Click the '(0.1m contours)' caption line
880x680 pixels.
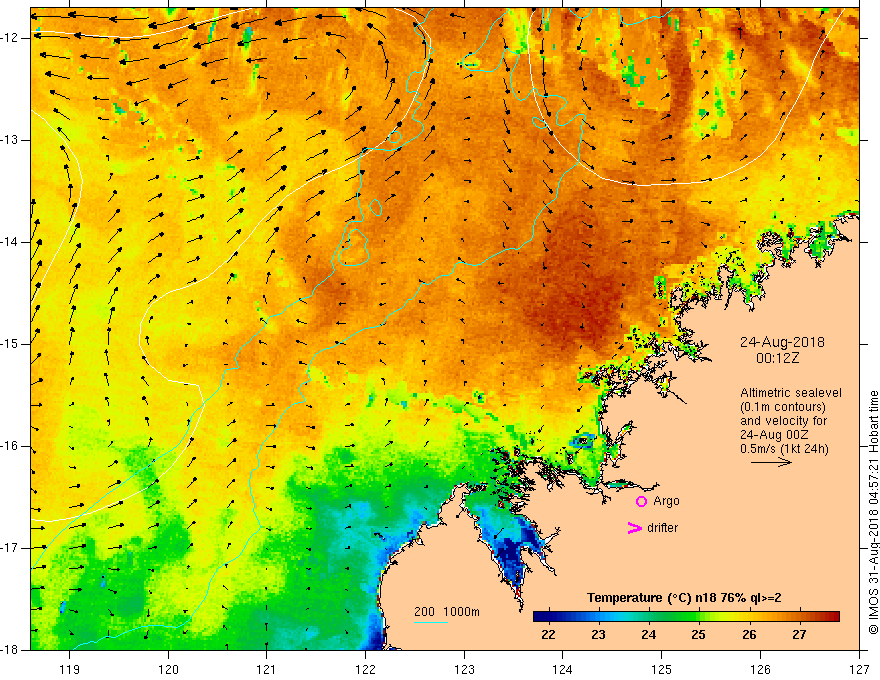(x=783, y=407)
